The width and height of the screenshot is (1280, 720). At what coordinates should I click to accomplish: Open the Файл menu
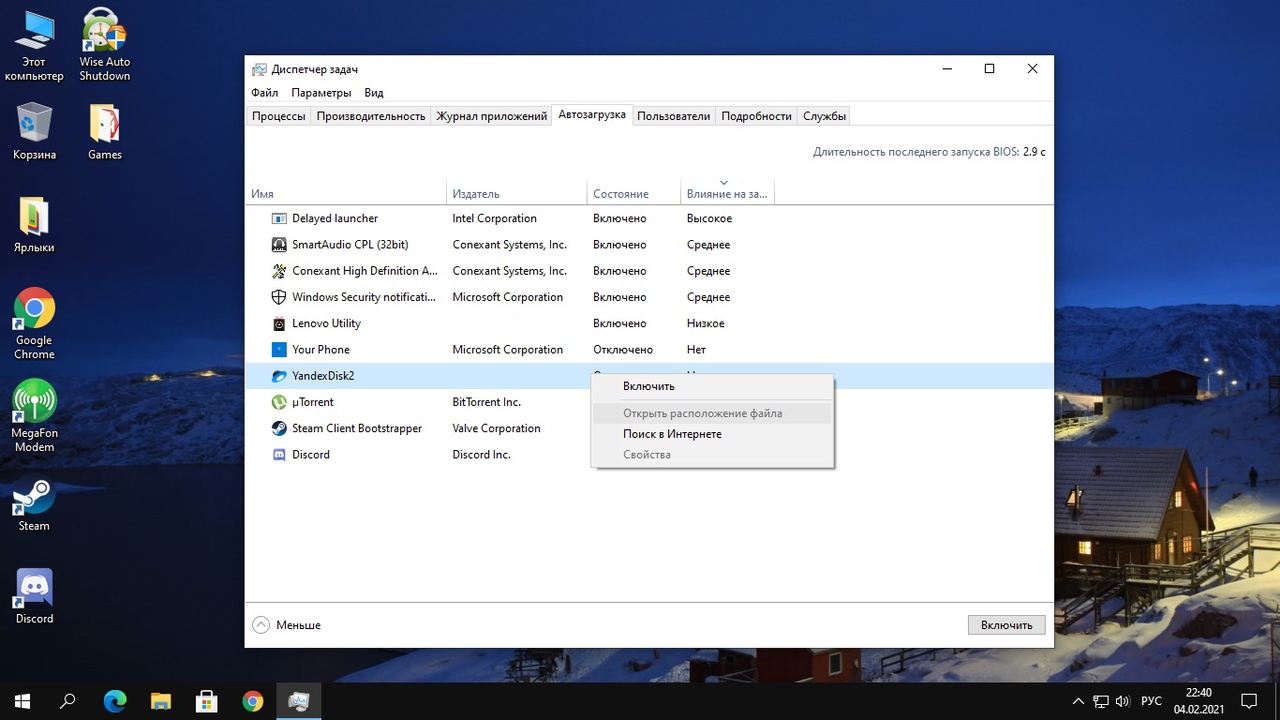265,93
